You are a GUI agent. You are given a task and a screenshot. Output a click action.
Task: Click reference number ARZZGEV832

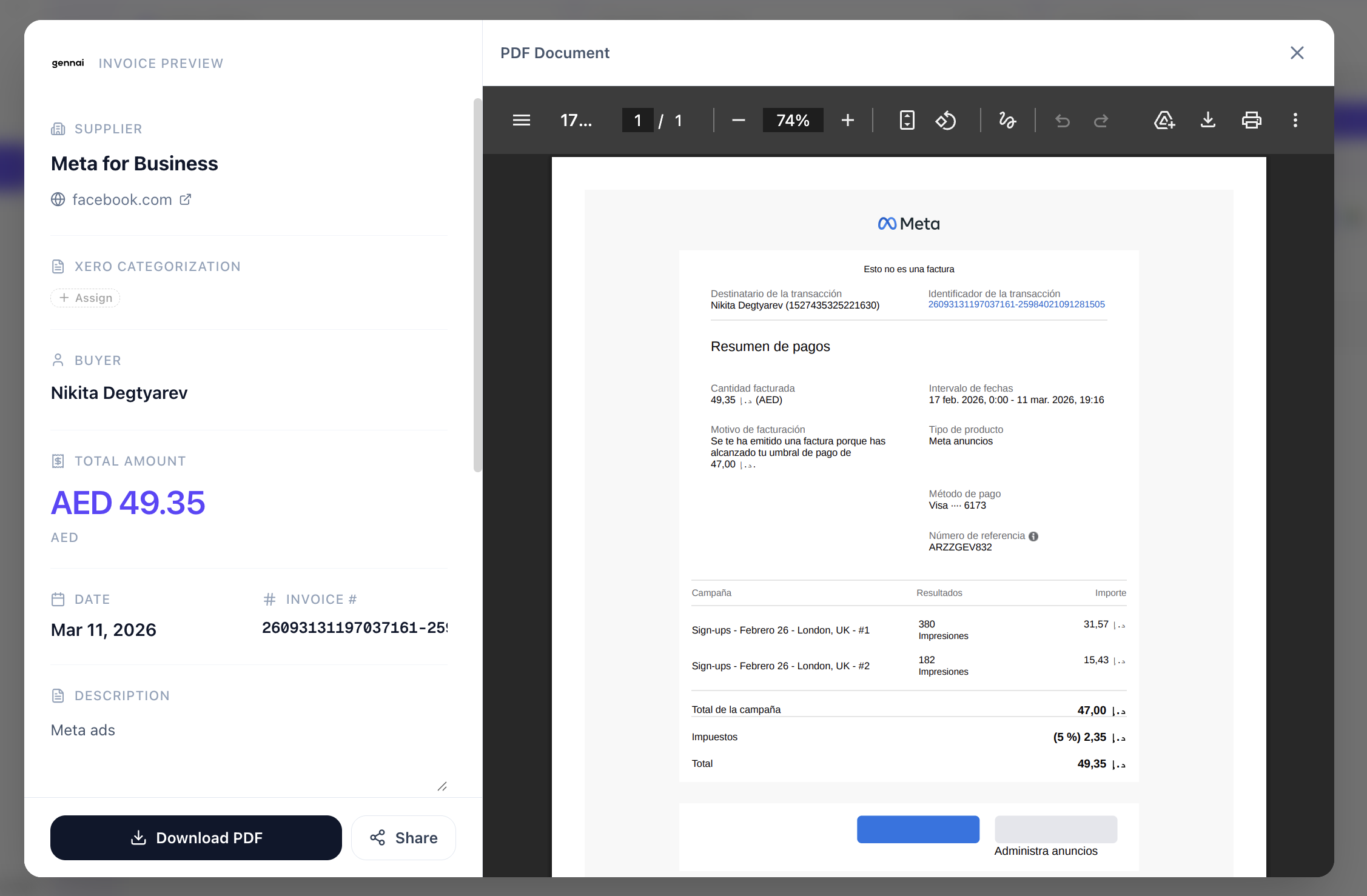click(x=960, y=547)
